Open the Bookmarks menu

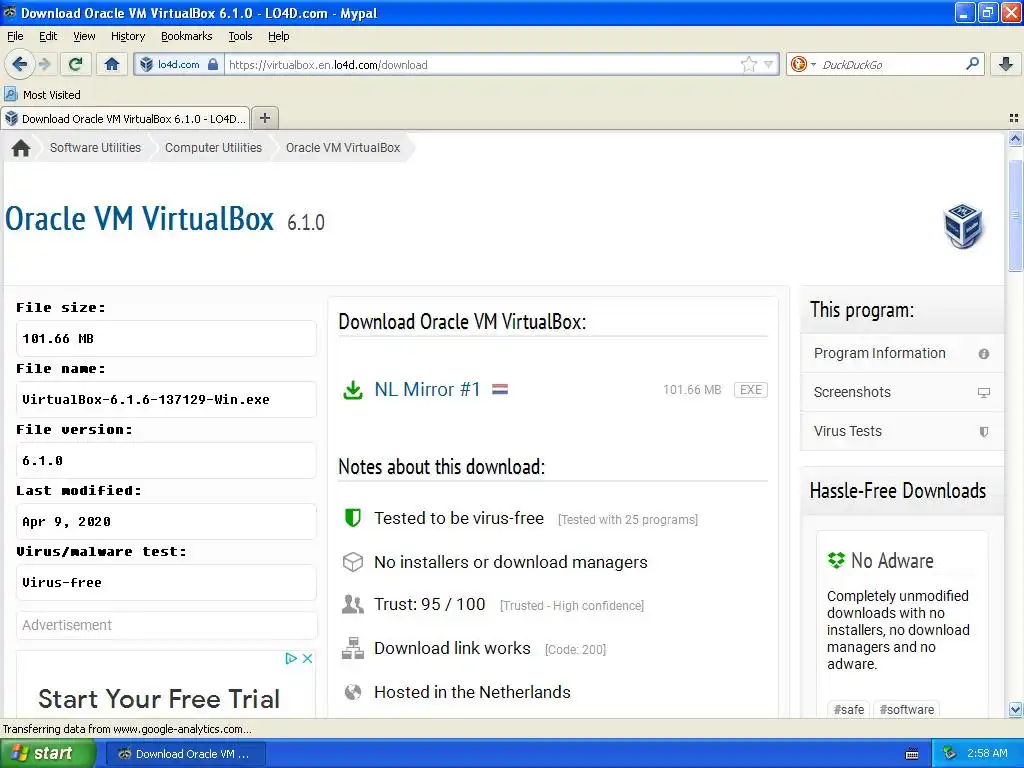pyautogui.click(x=186, y=36)
